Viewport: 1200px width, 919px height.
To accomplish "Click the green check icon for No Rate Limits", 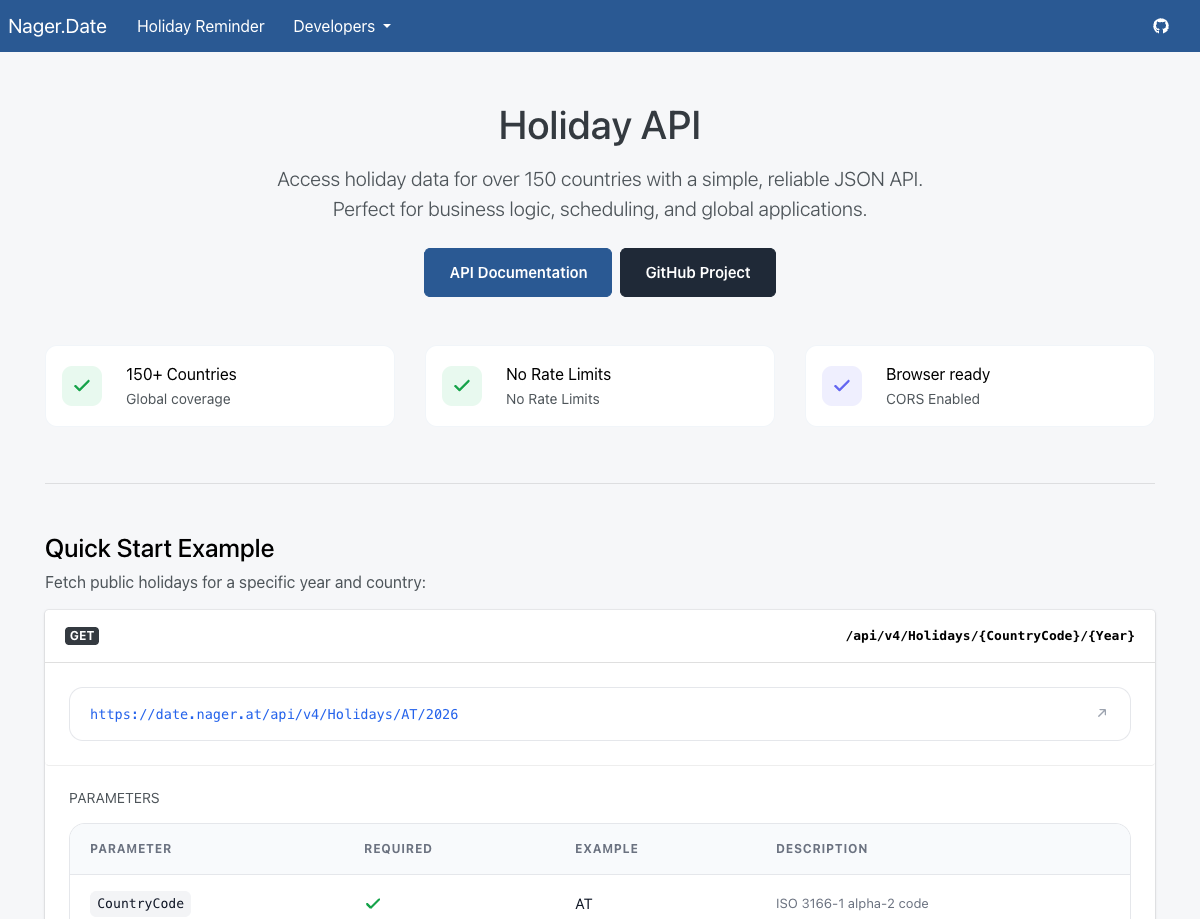I will click(x=462, y=386).
